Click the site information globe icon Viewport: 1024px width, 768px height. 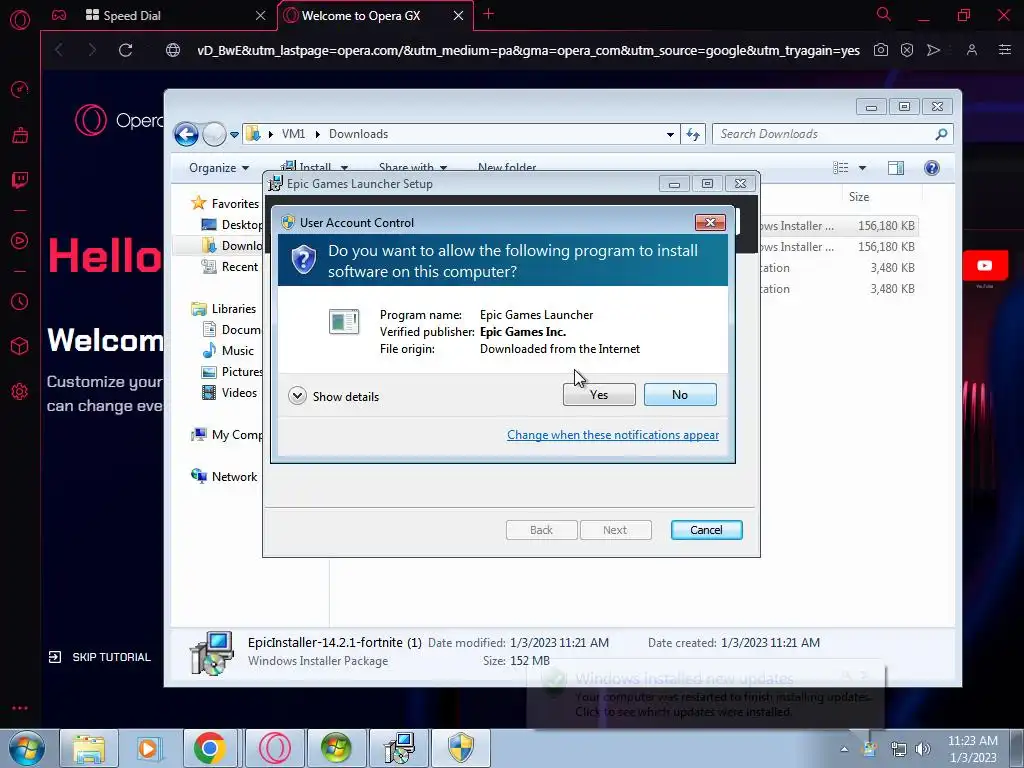coord(173,50)
